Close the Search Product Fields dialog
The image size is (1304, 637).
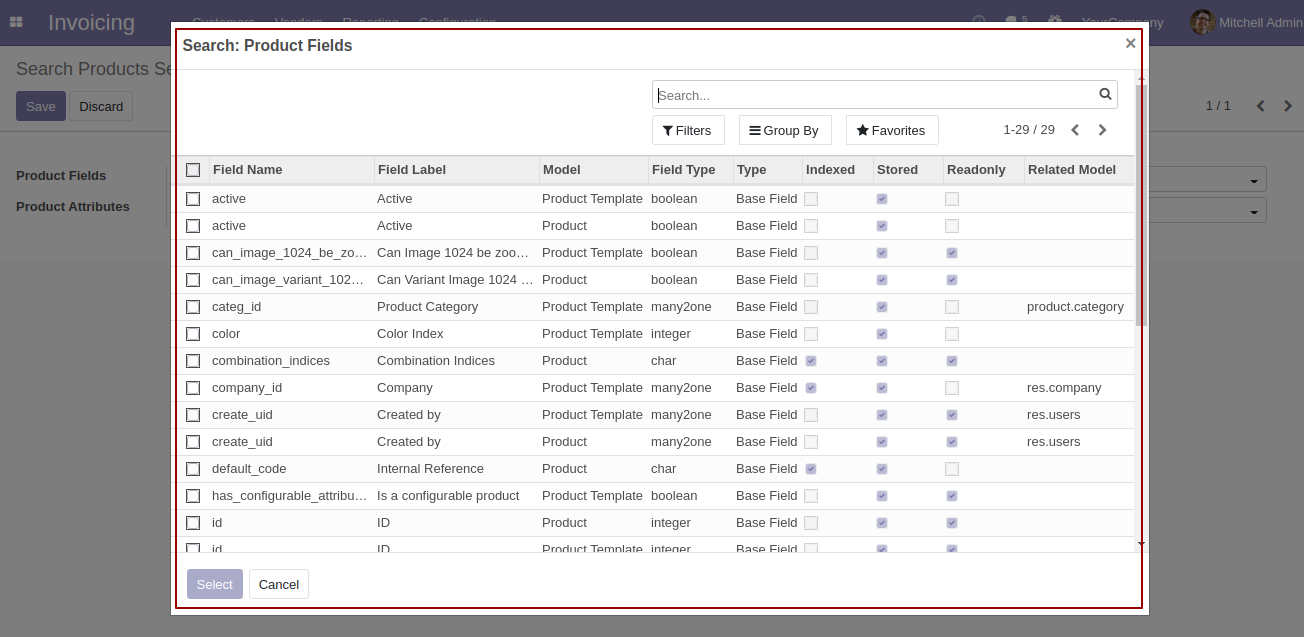(x=1130, y=43)
